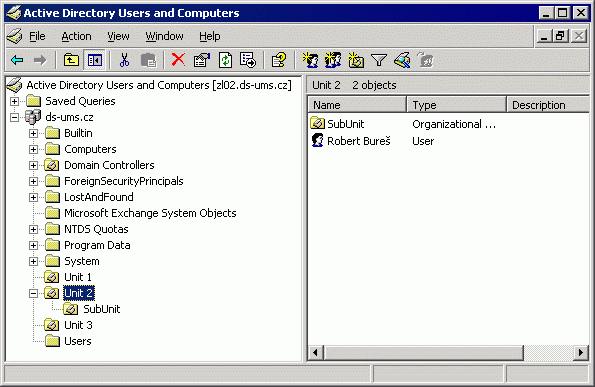
Task: Click the Cut scissors icon
Action: point(124,60)
